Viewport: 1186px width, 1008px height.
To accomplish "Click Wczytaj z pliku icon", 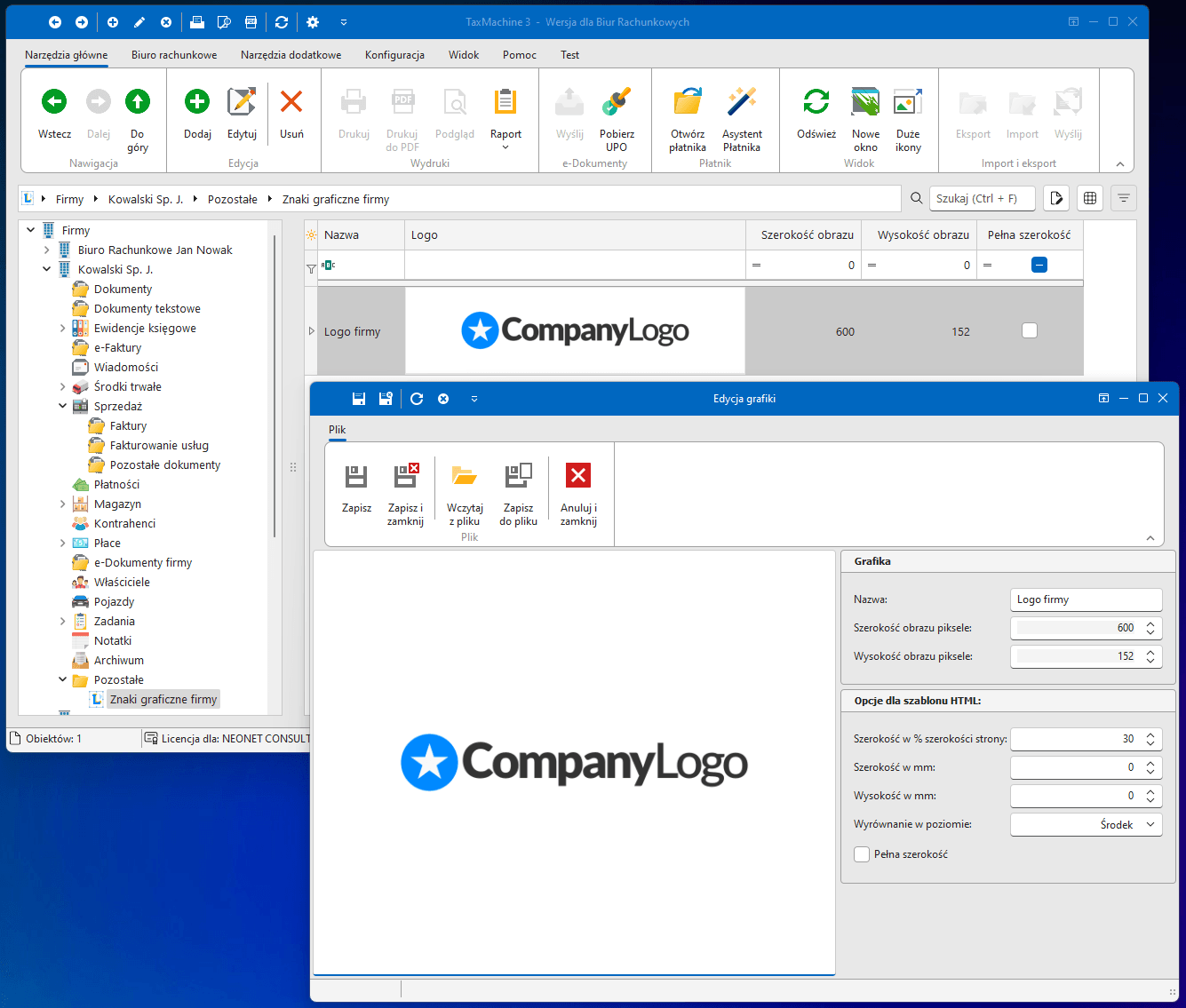I will click(465, 477).
